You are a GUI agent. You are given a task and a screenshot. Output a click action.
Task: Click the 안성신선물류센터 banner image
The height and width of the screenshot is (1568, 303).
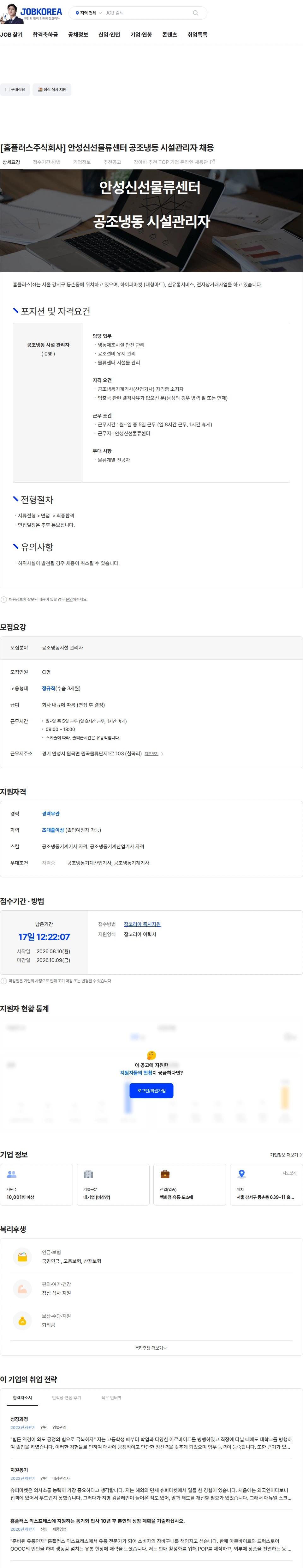point(151,220)
